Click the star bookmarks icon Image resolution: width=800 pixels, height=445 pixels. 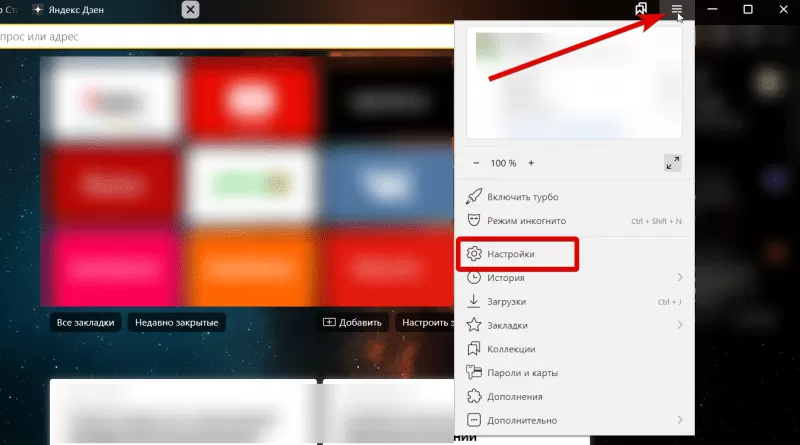pos(474,325)
